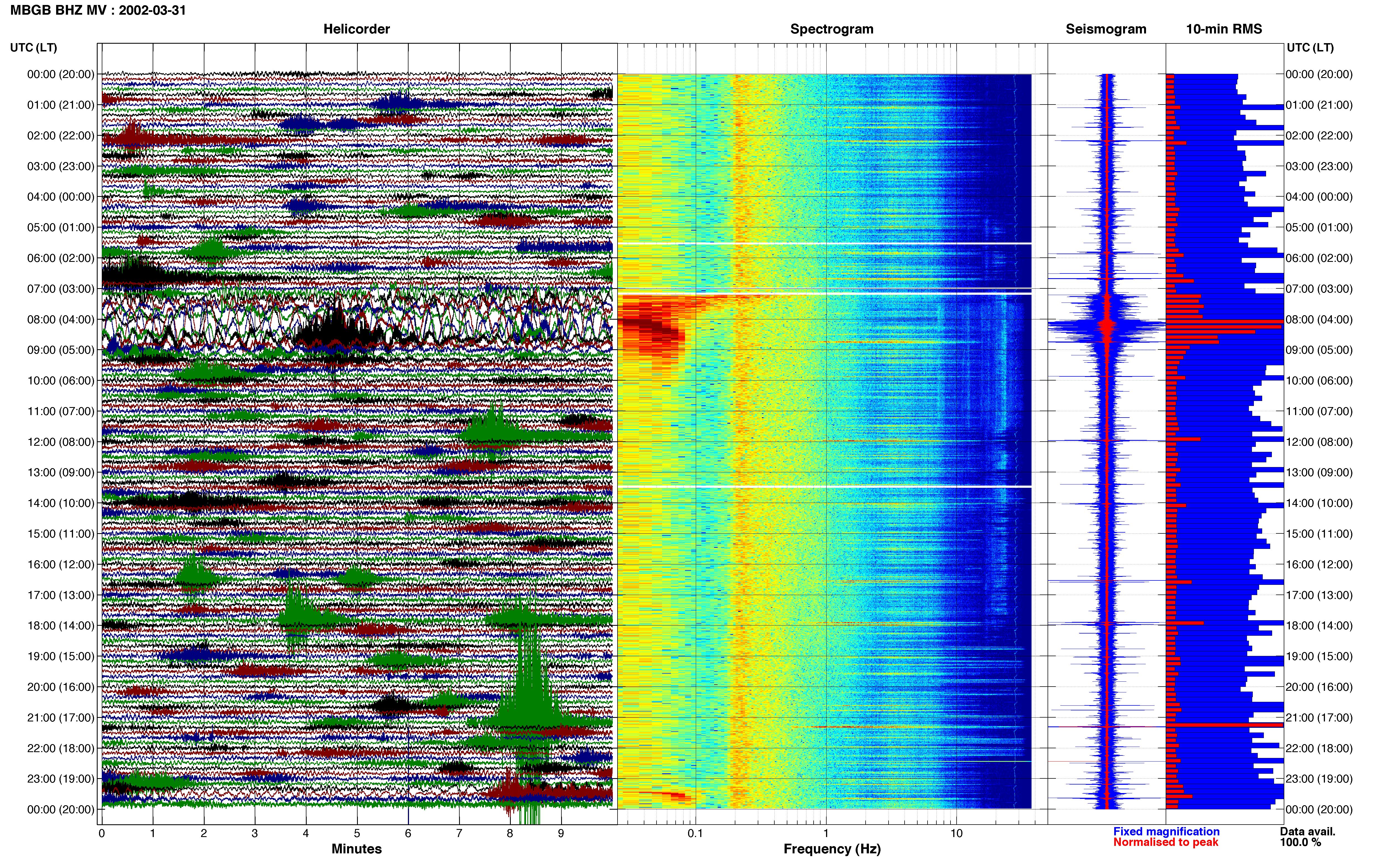The image size is (1388, 868).
Task: Click right time label '21:00 (17:00)'
Action: (1319, 718)
